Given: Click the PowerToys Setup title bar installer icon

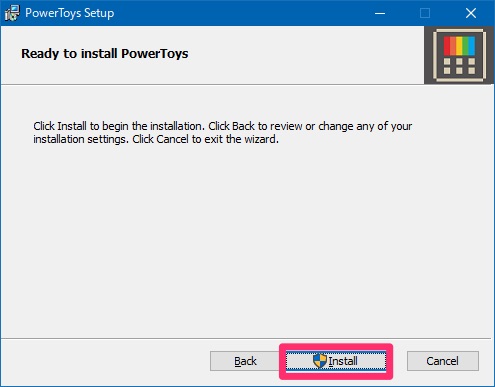Looking at the screenshot, I should coord(12,13).
